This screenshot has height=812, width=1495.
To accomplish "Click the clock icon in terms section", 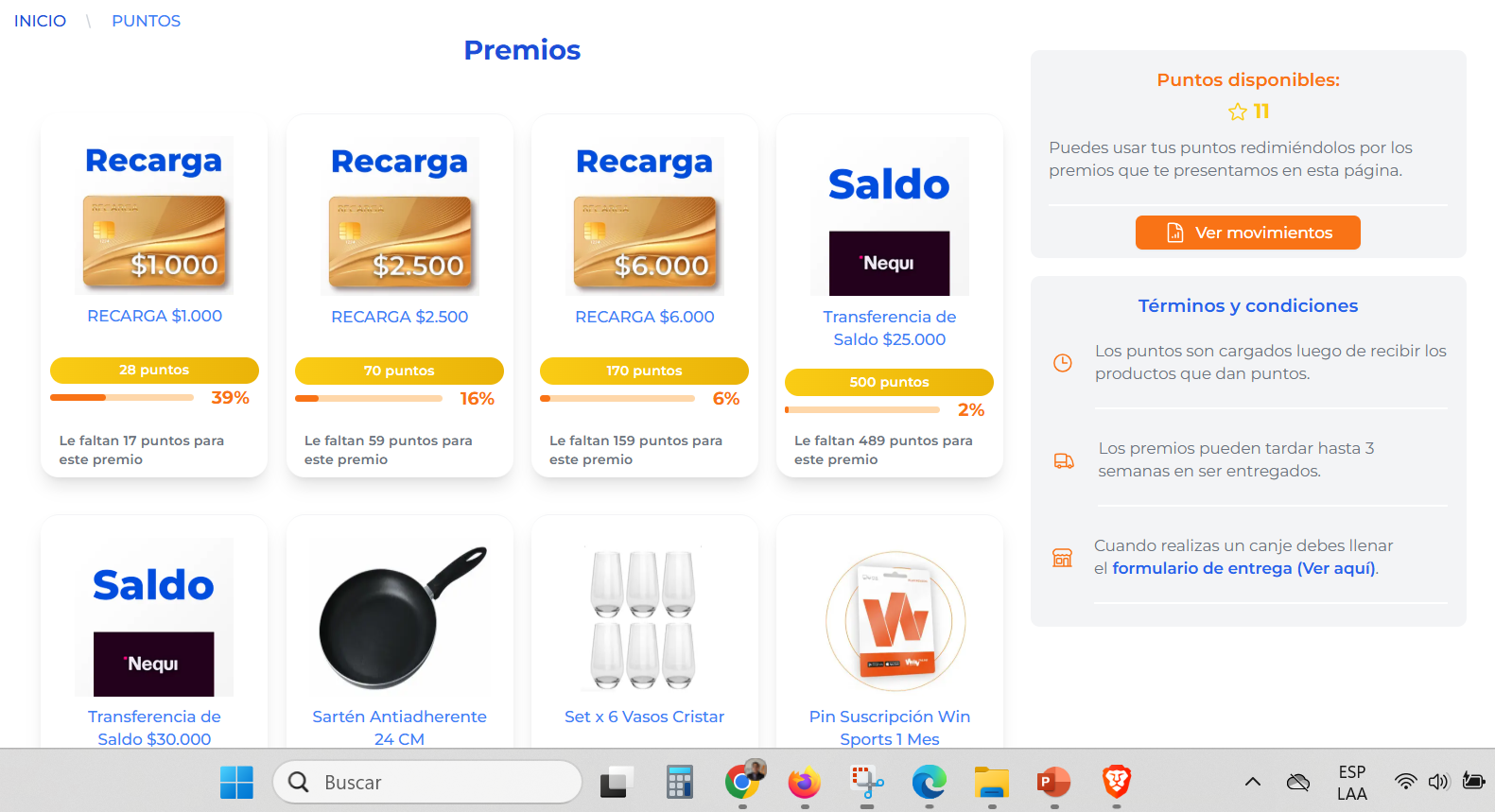I will (1063, 363).
